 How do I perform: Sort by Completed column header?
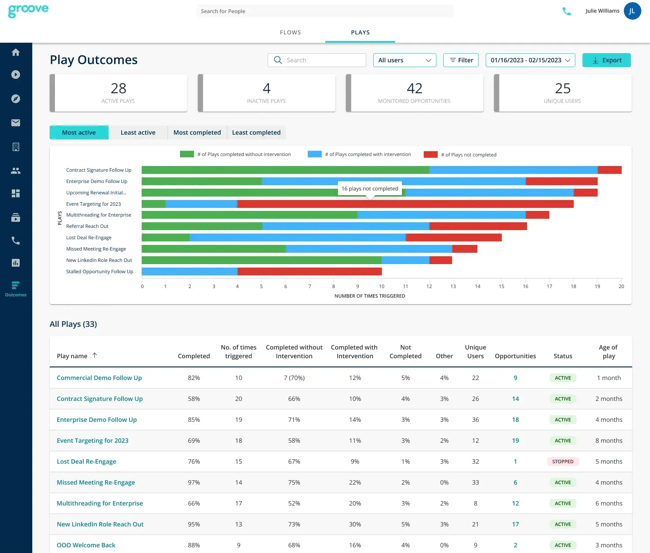(194, 356)
